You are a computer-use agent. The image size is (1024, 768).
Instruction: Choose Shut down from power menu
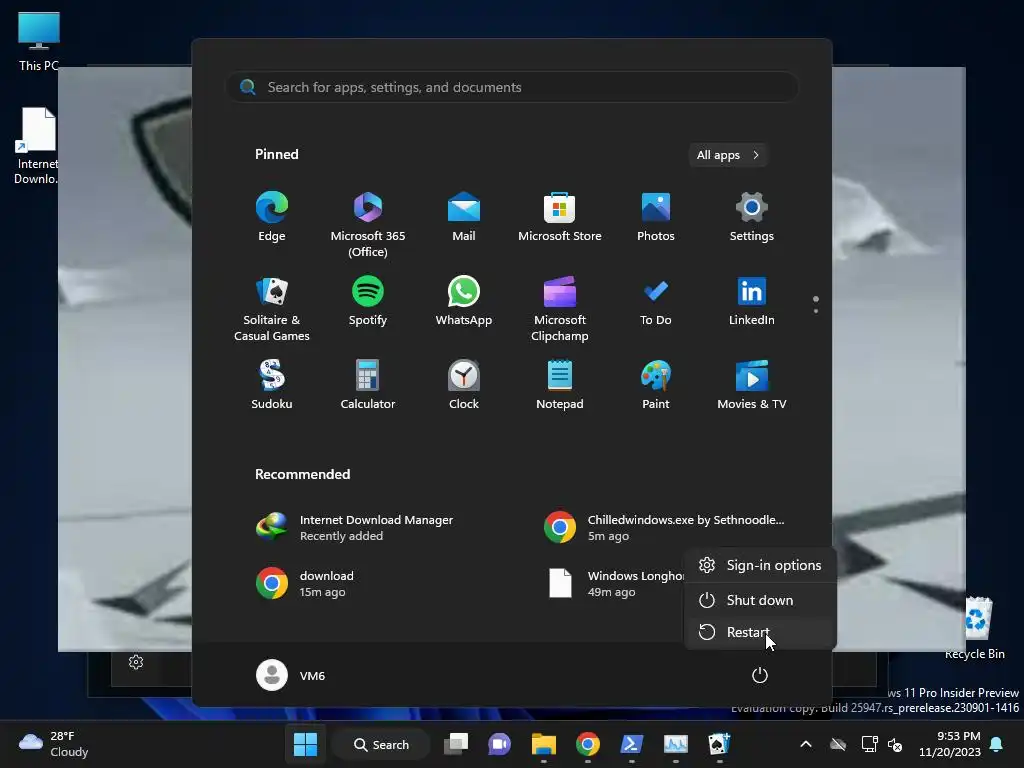tap(760, 600)
